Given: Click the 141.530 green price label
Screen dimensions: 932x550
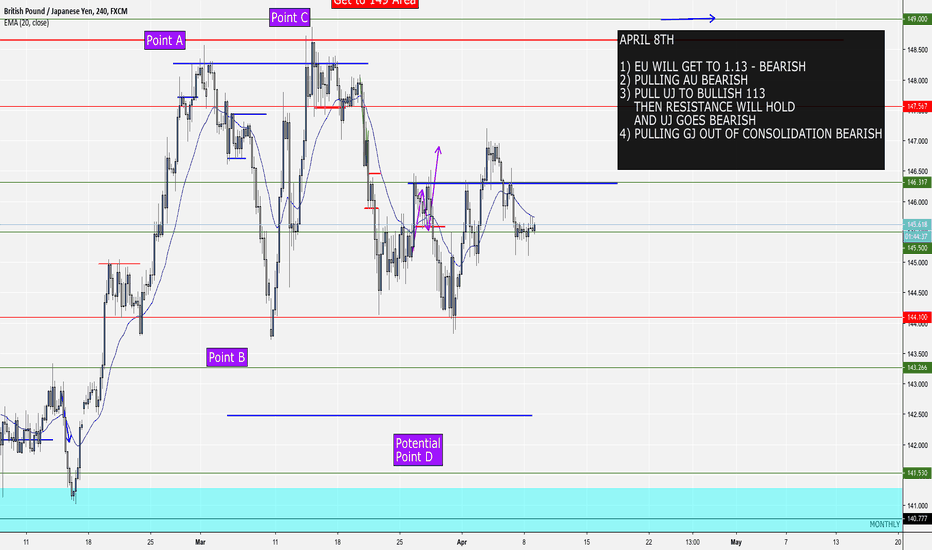Looking at the screenshot, I should point(917,473).
